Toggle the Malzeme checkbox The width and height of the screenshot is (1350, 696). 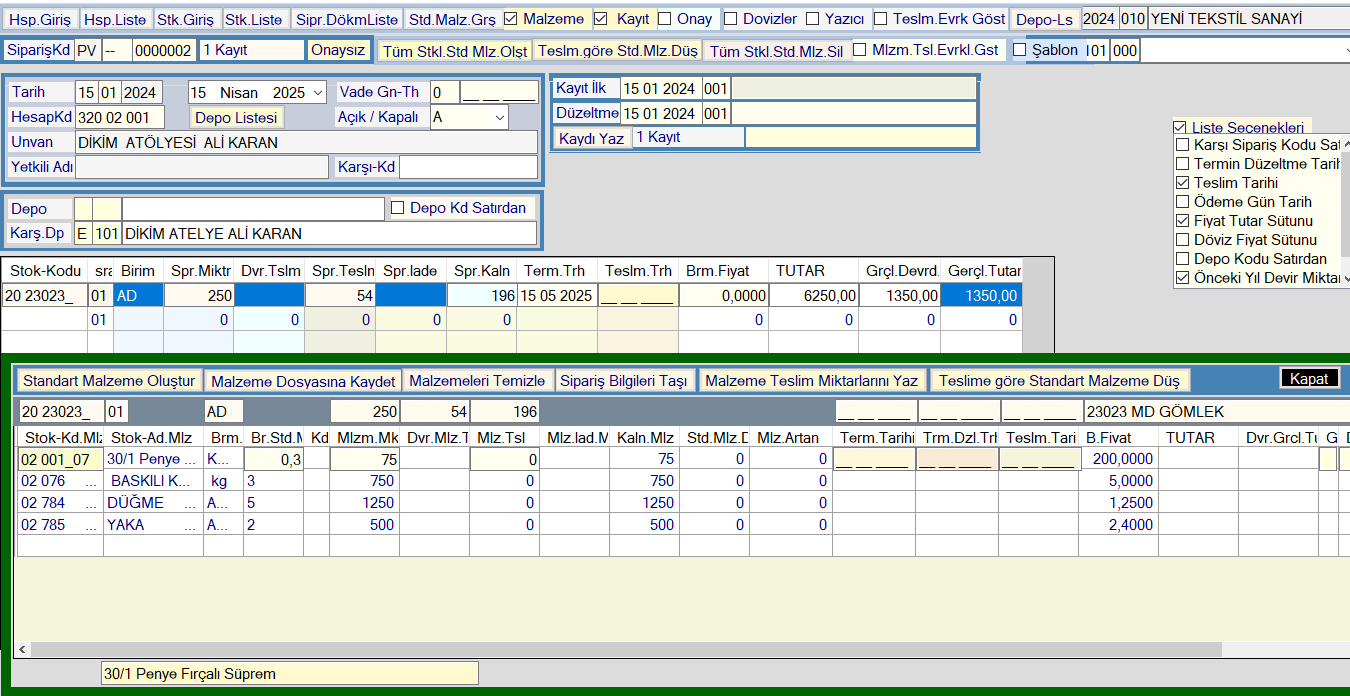point(511,18)
